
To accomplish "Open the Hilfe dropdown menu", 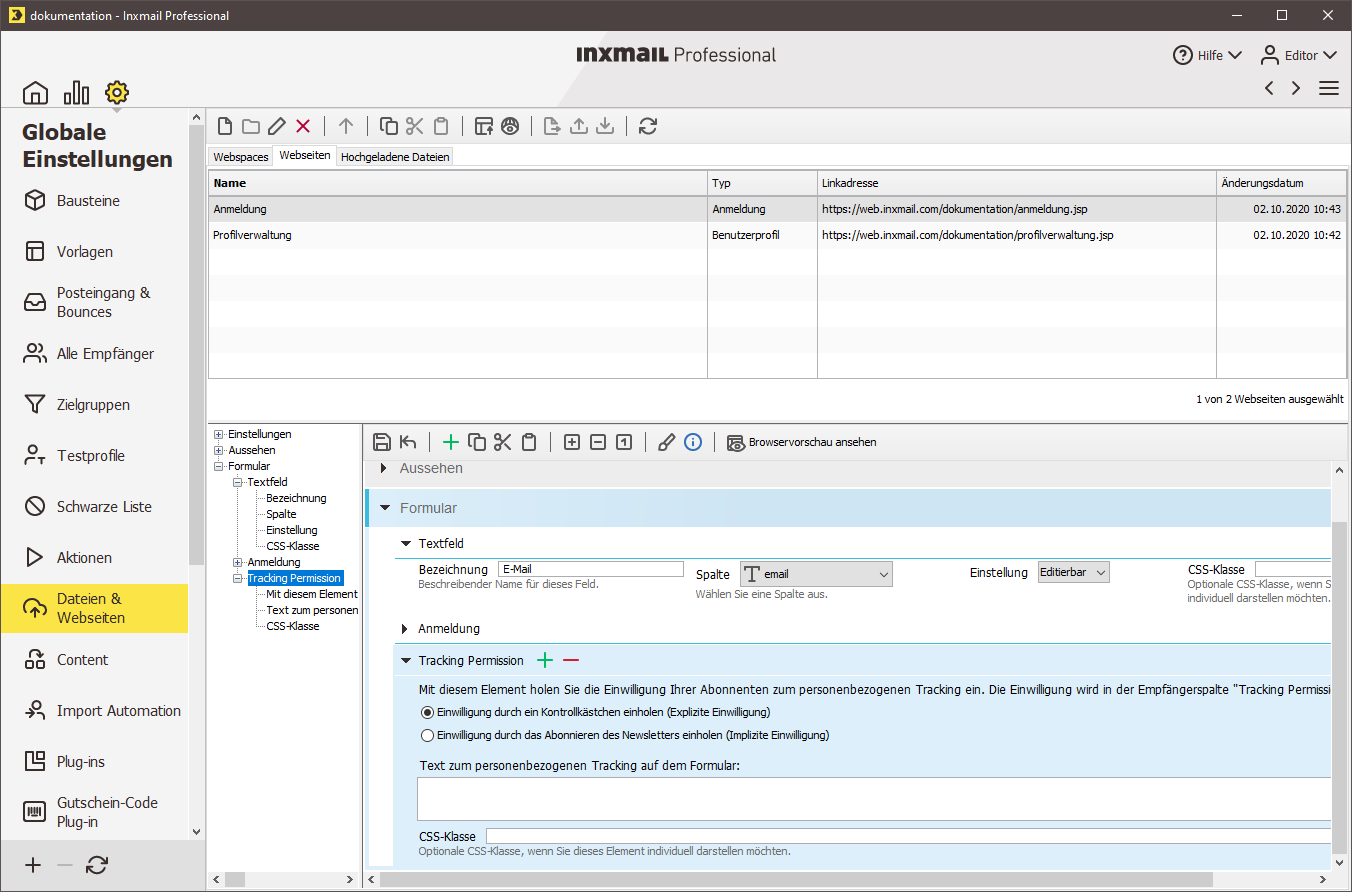I will (x=1207, y=55).
